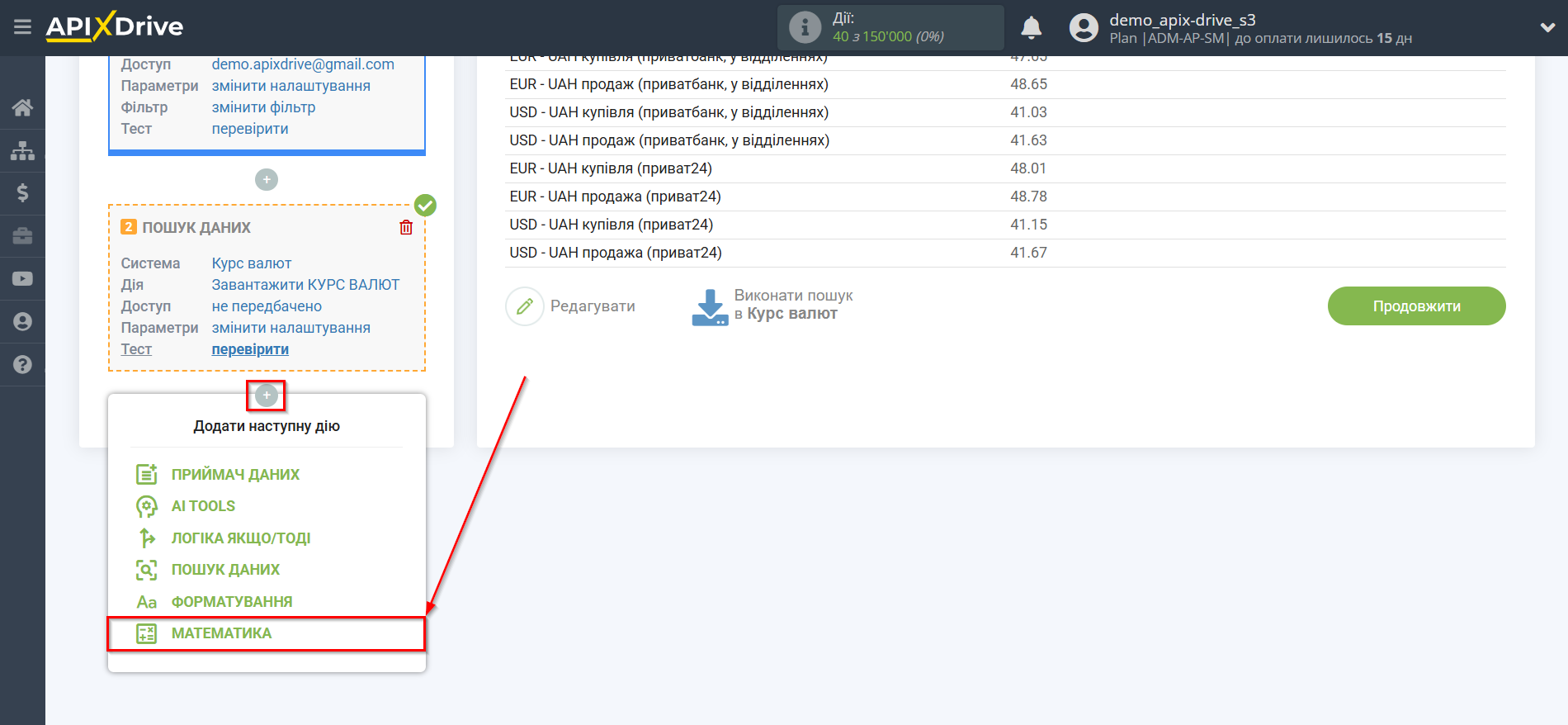Select МАТЕМАТИКА menu option
The height and width of the screenshot is (725, 1568).
[267, 633]
